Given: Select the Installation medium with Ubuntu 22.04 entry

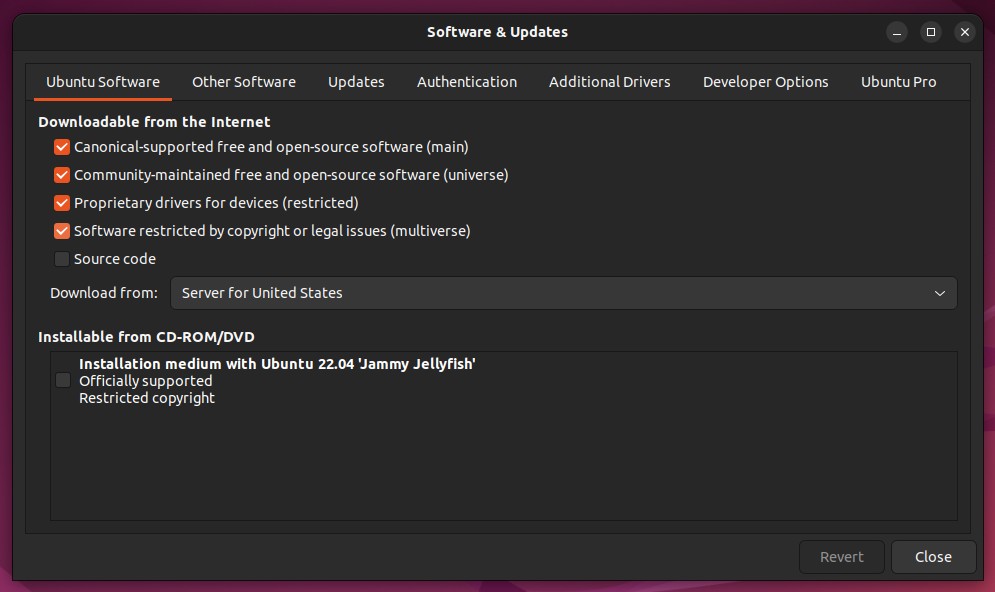Looking at the screenshot, I should [504, 381].
